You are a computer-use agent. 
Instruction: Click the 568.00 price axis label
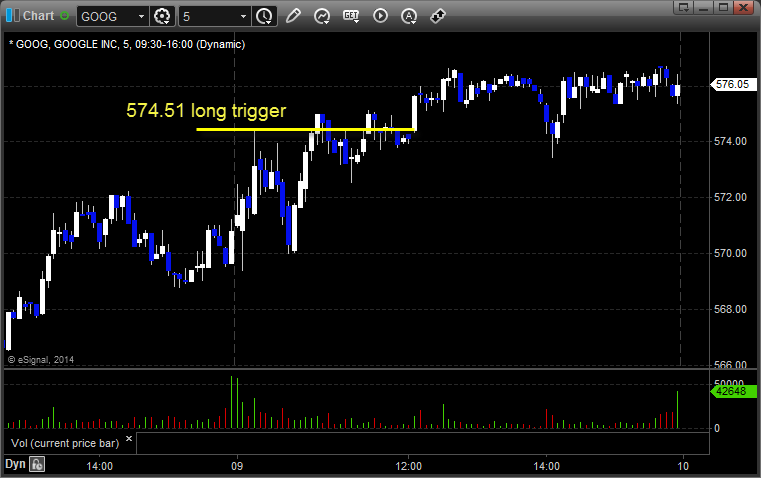(x=730, y=309)
